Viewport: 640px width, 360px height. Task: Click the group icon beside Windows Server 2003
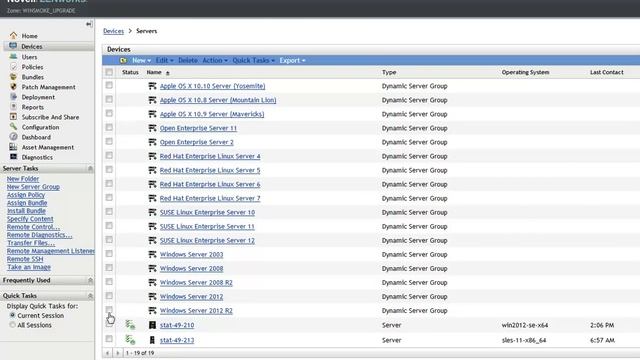click(x=152, y=254)
